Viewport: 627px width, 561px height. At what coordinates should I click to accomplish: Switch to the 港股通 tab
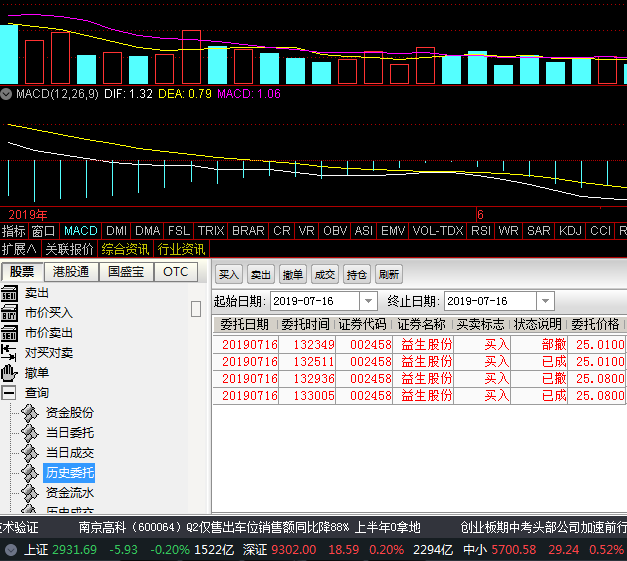coord(71,272)
